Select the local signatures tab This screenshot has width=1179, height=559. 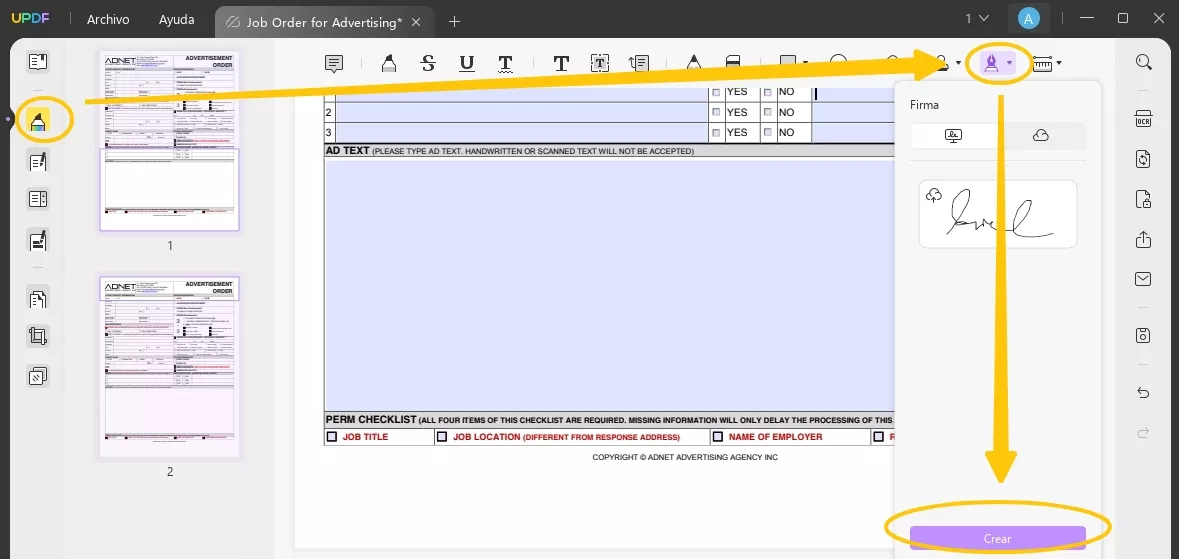pos(953,135)
